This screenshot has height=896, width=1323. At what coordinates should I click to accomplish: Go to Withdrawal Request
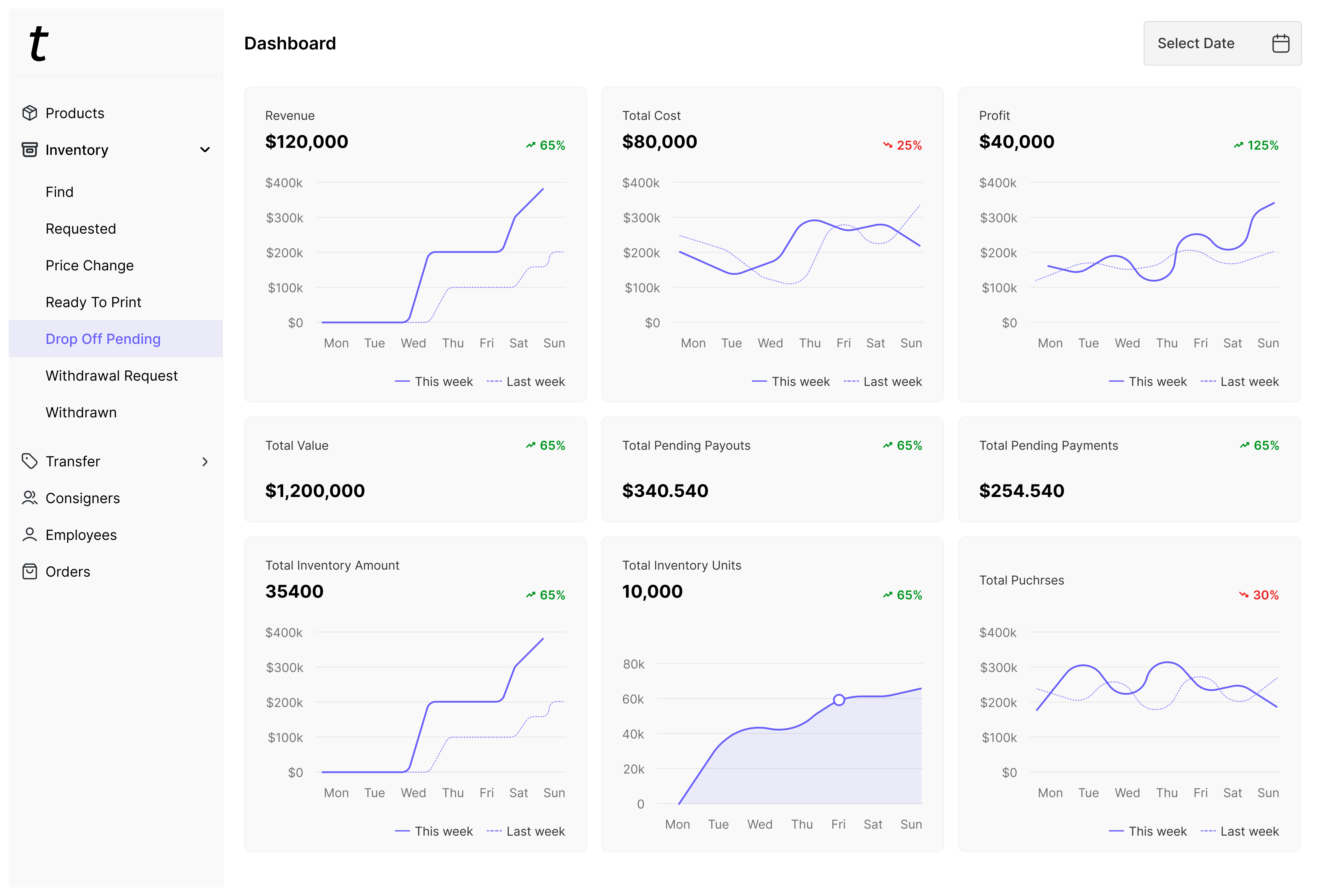(x=112, y=376)
